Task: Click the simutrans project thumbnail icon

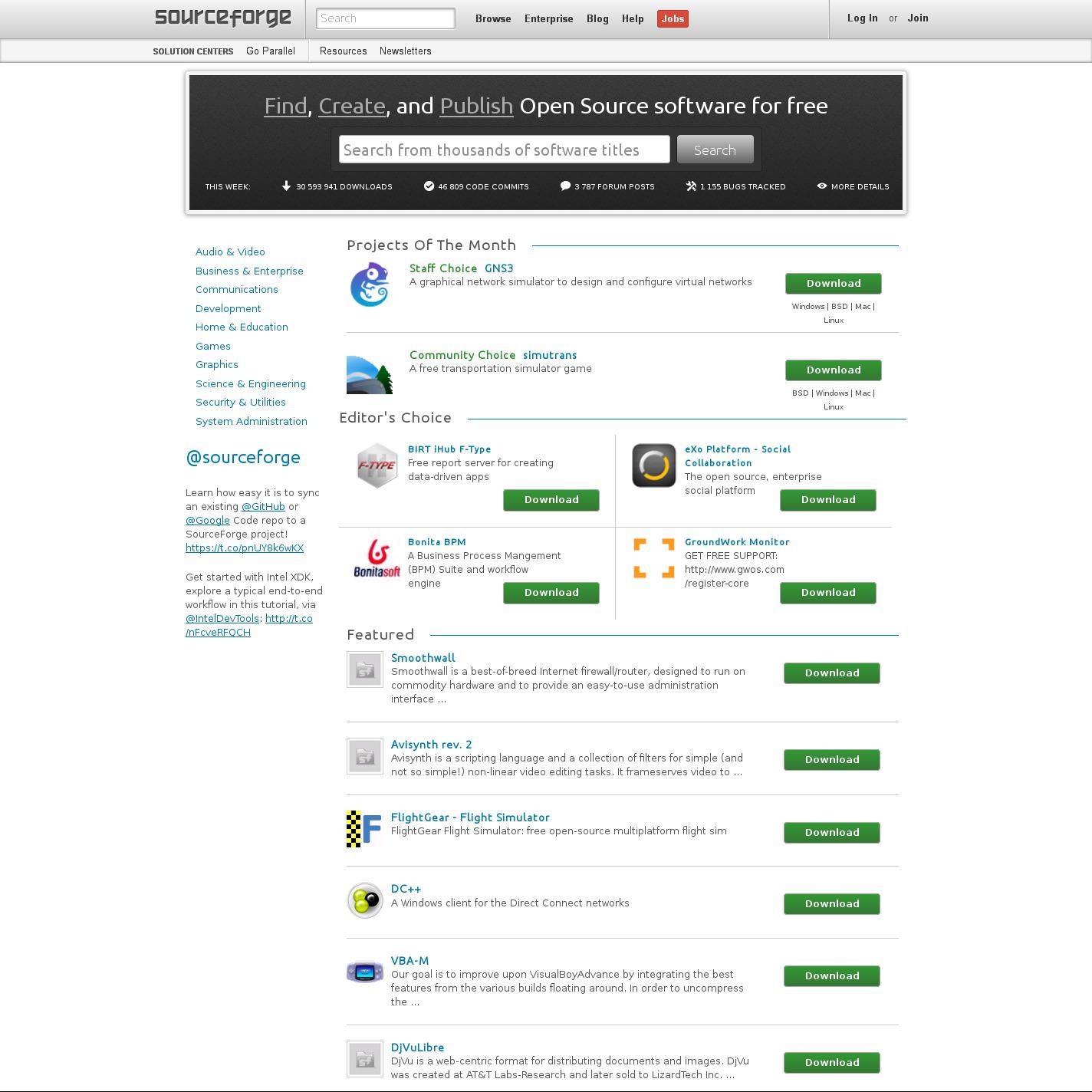Action: 370,374
